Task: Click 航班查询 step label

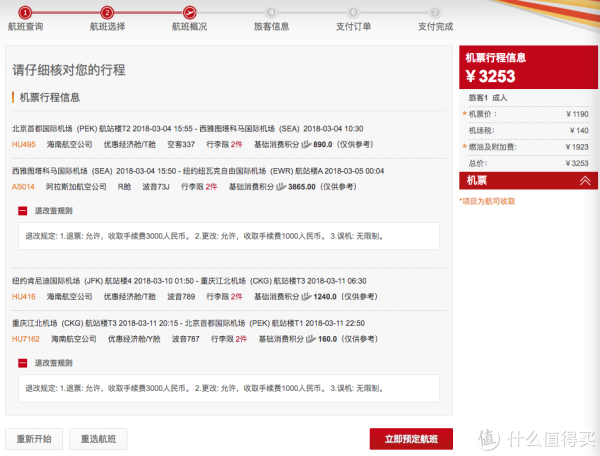Action: pos(25,26)
